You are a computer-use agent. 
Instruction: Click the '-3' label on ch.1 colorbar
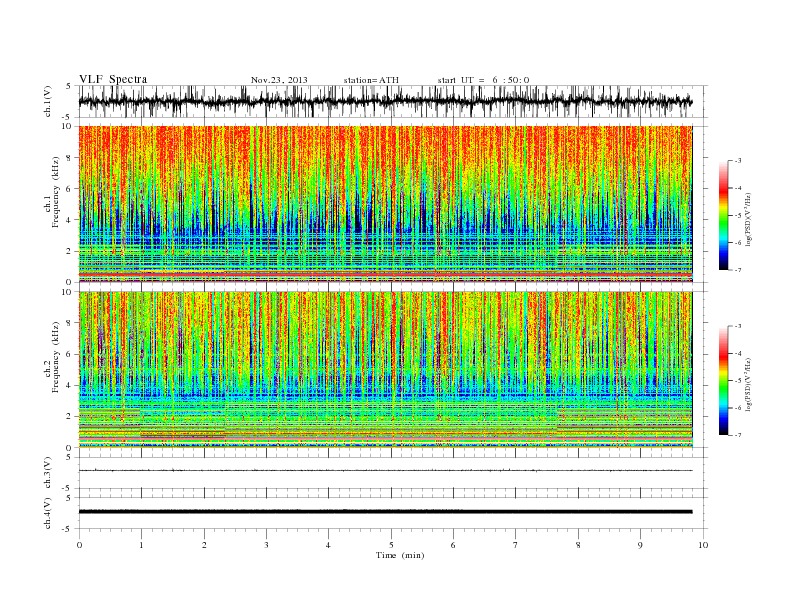pos(737,161)
